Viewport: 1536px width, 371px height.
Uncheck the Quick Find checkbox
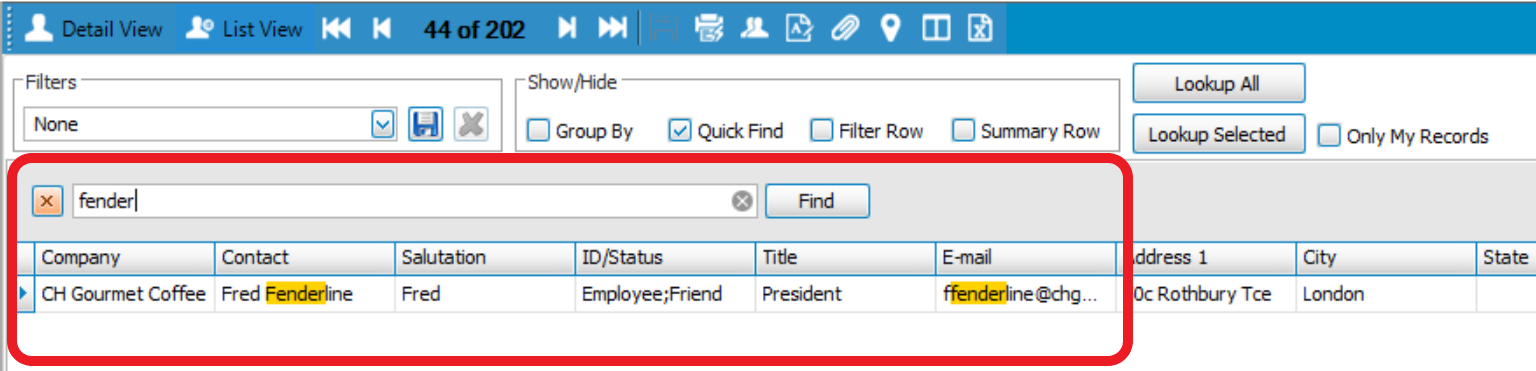coord(680,131)
